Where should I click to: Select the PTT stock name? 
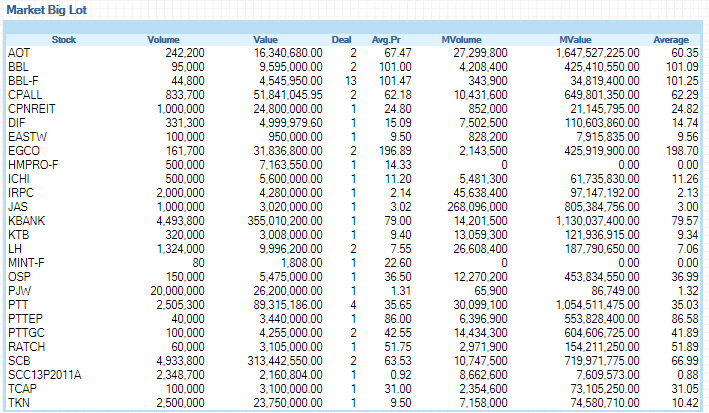(x=18, y=305)
